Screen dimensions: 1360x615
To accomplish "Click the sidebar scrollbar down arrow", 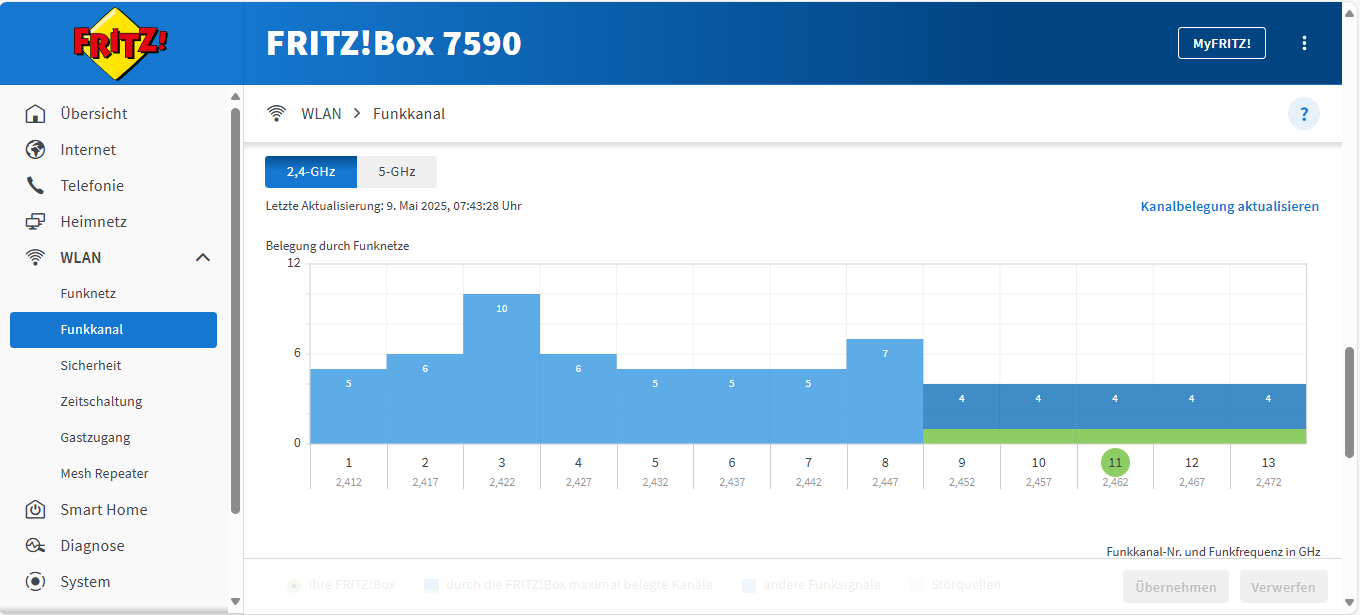I will 235,601.
